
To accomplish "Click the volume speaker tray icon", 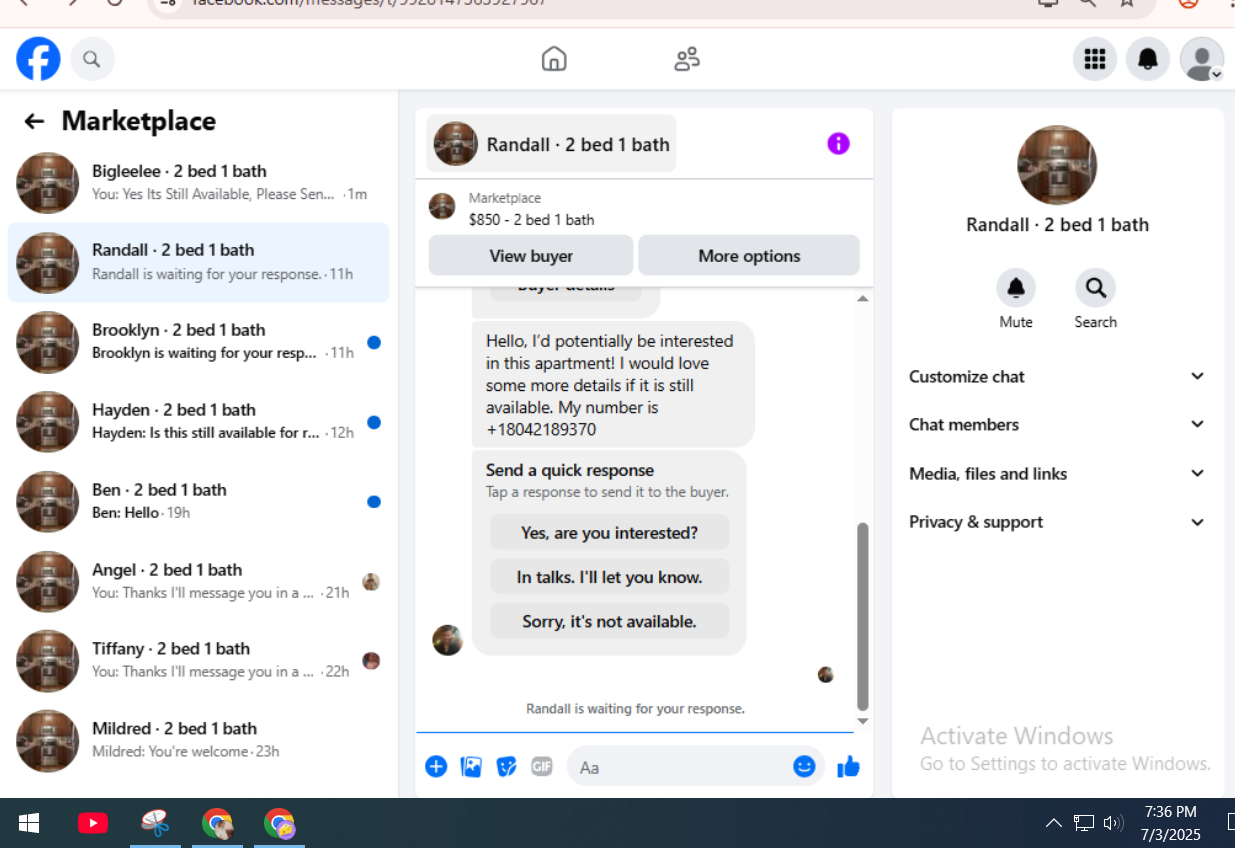I will point(1113,823).
